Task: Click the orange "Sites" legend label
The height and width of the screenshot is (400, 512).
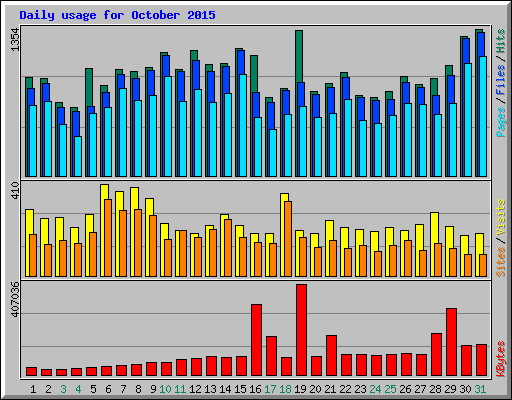Action: click(500, 262)
